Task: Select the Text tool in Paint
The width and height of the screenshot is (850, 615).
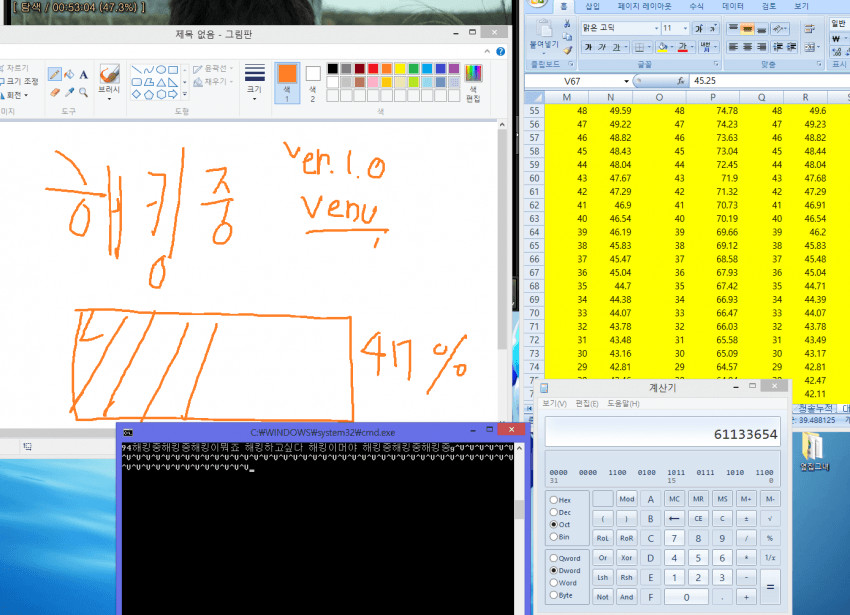Action: (x=83, y=74)
